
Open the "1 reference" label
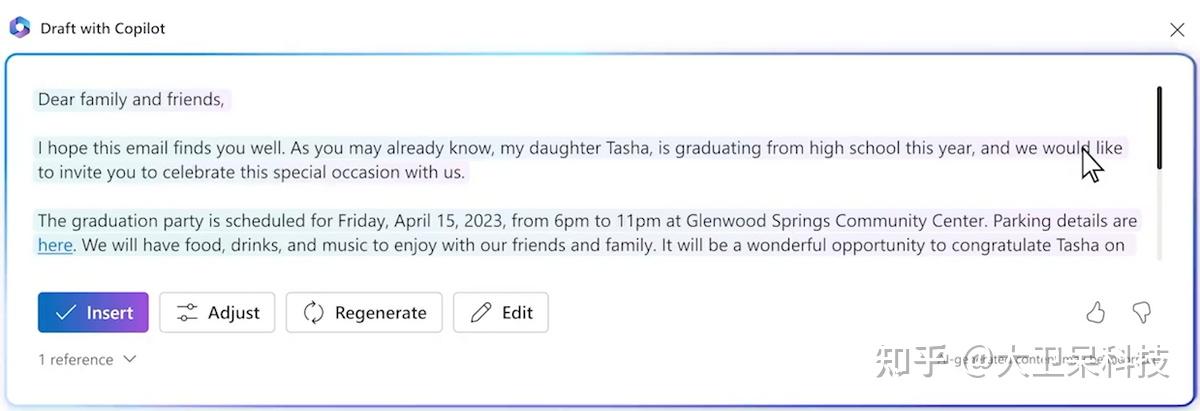75,359
